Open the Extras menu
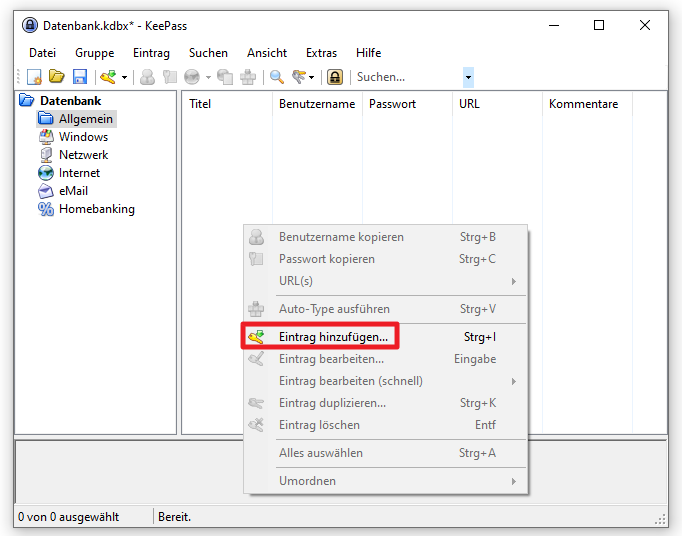 (321, 53)
